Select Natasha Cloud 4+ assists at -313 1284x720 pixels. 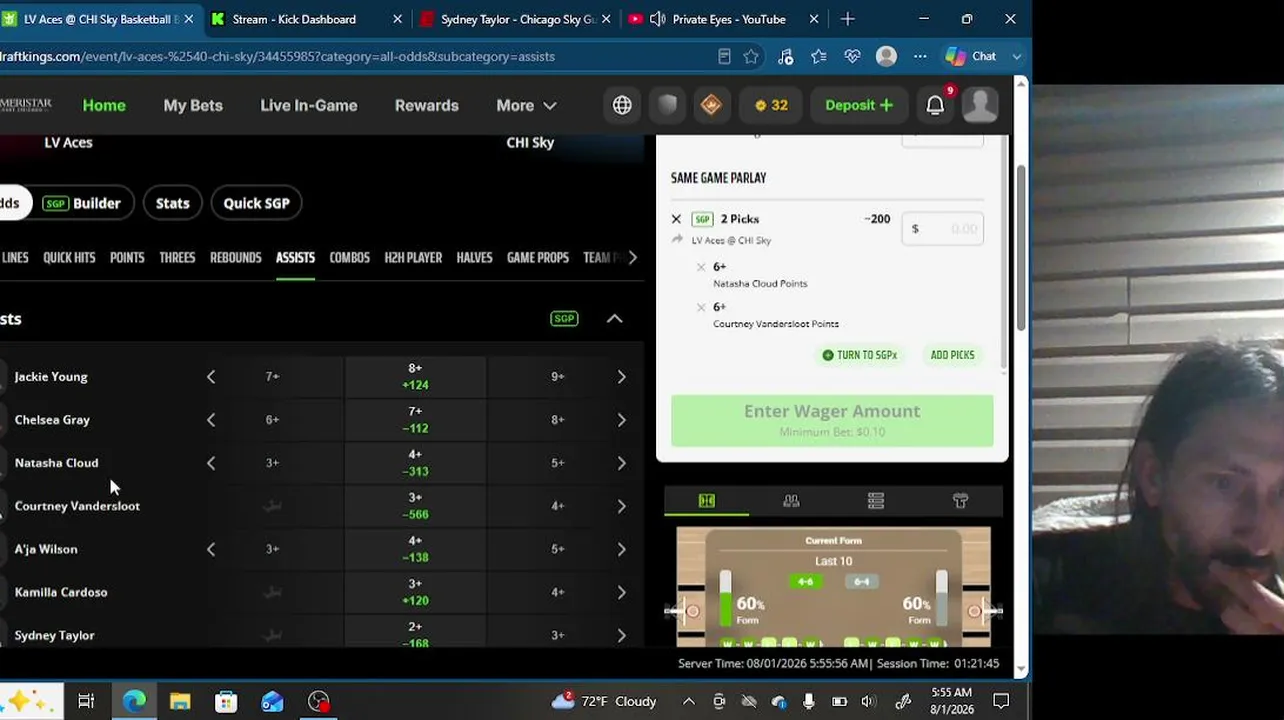pyautogui.click(x=415, y=462)
